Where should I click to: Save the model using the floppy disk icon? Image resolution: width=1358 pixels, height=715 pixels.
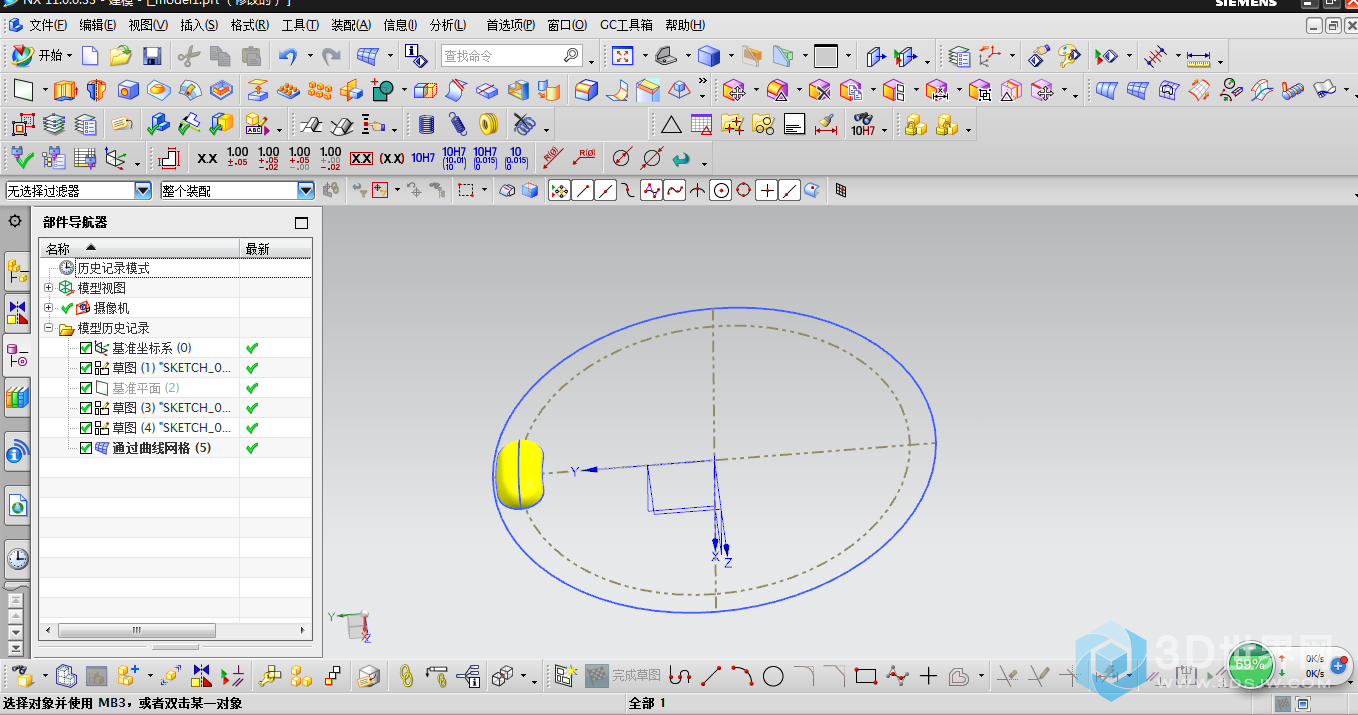pos(152,56)
